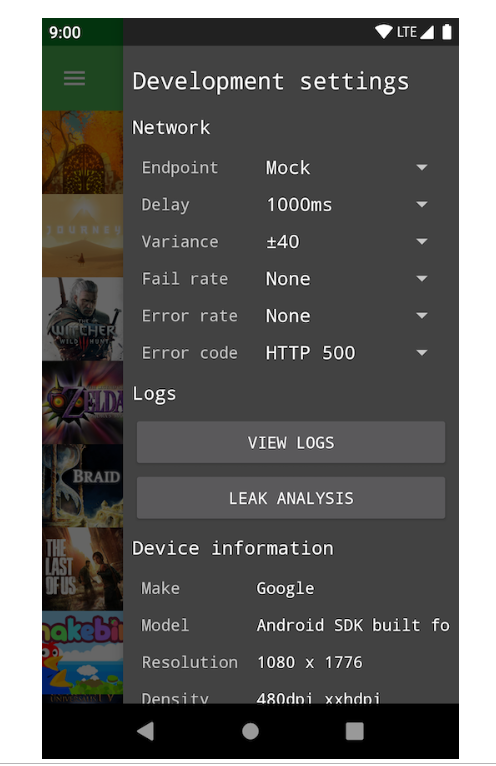The height and width of the screenshot is (766, 496).
Task: Expand the Error rate dropdown
Action: coord(346,316)
